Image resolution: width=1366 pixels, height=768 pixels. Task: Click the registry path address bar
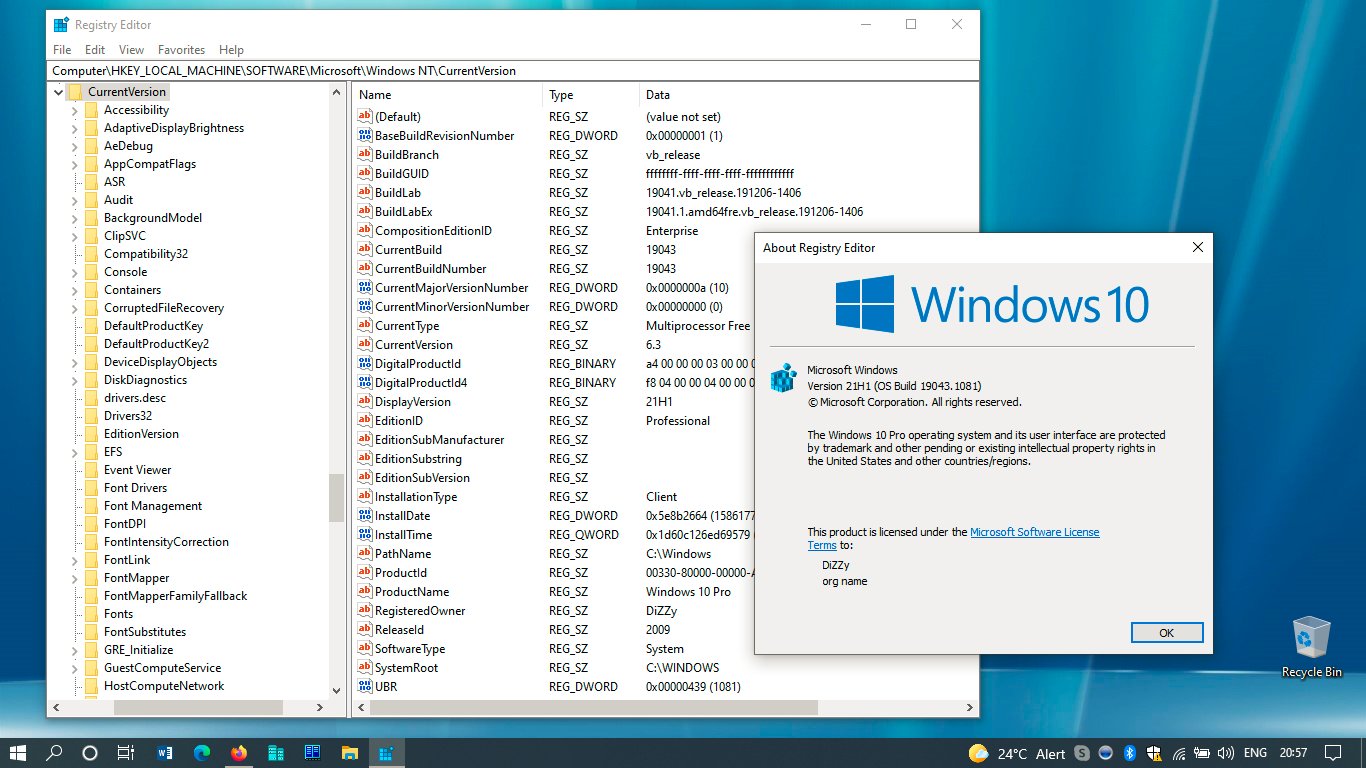click(513, 71)
